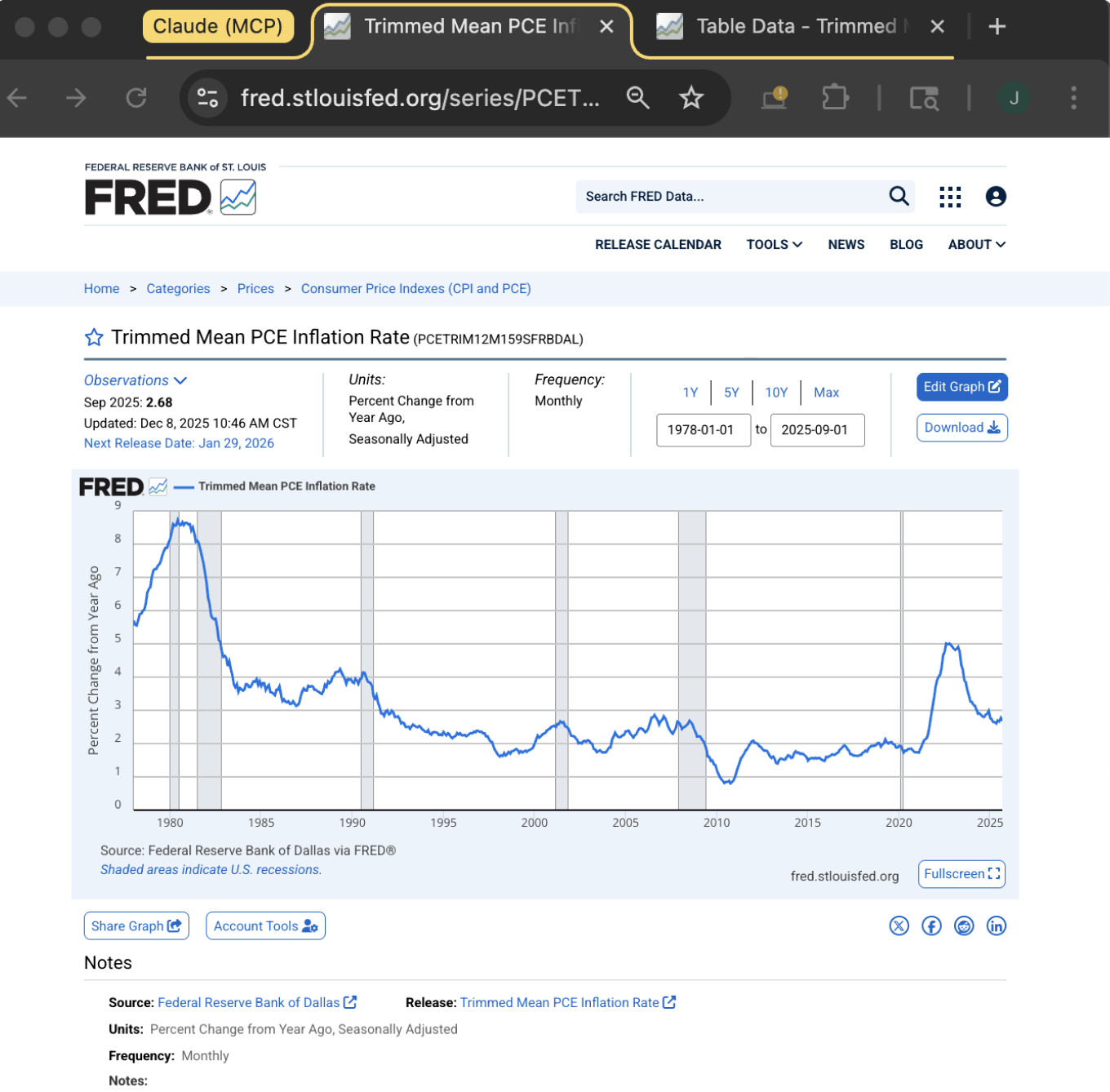
Task: Click the search magnifier icon in FRED search
Action: (899, 196)
